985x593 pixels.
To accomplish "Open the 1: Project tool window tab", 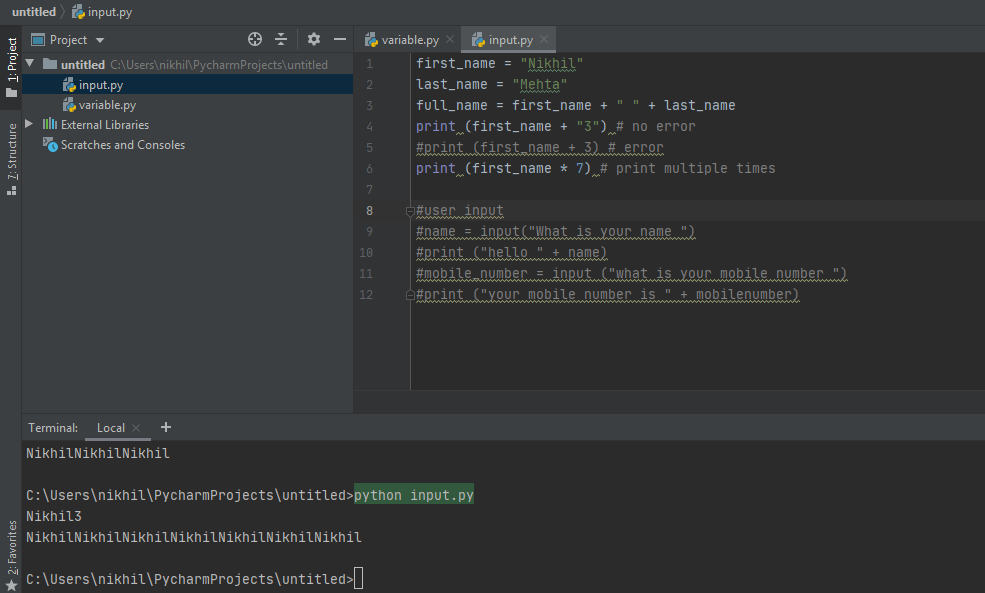I will click(11, 67).
